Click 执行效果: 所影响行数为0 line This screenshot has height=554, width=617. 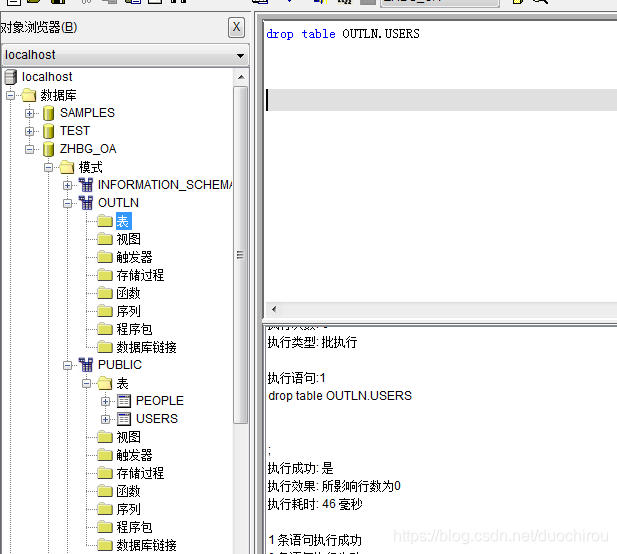coord(334,486)
